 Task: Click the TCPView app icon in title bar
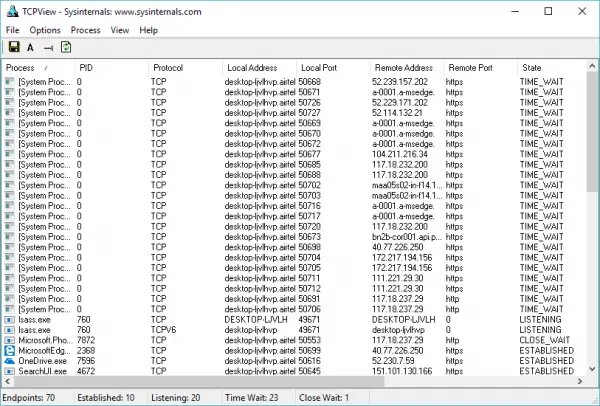point(12,11)
